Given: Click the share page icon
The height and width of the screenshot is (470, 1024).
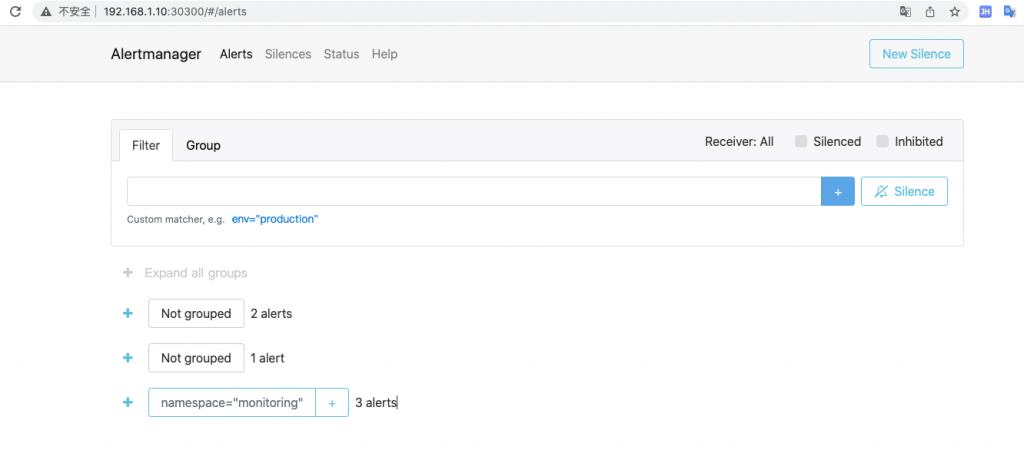Looking at the screenshot, I should point(930,12).
